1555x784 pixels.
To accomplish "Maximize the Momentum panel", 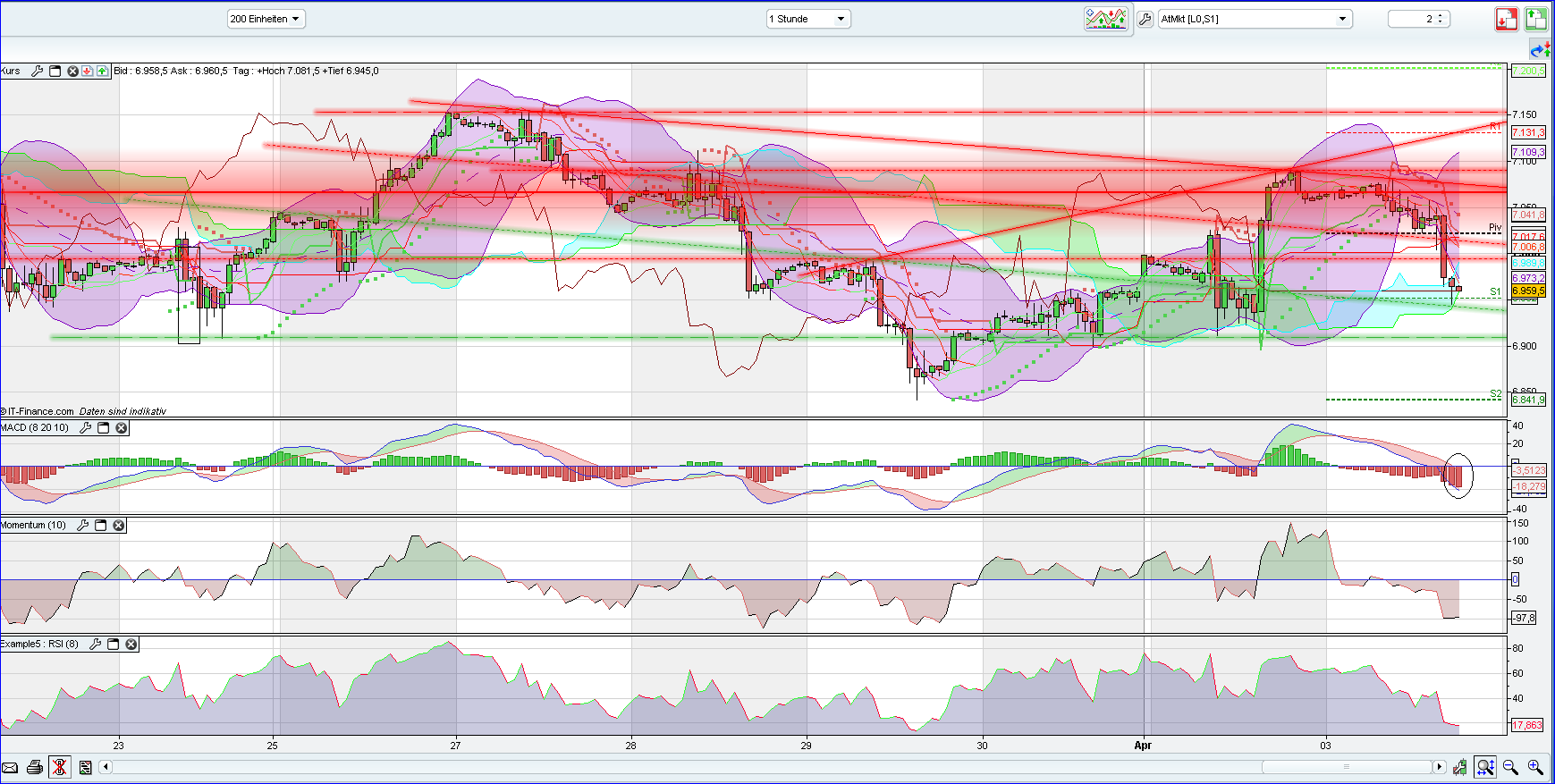I will coord(100,526).
